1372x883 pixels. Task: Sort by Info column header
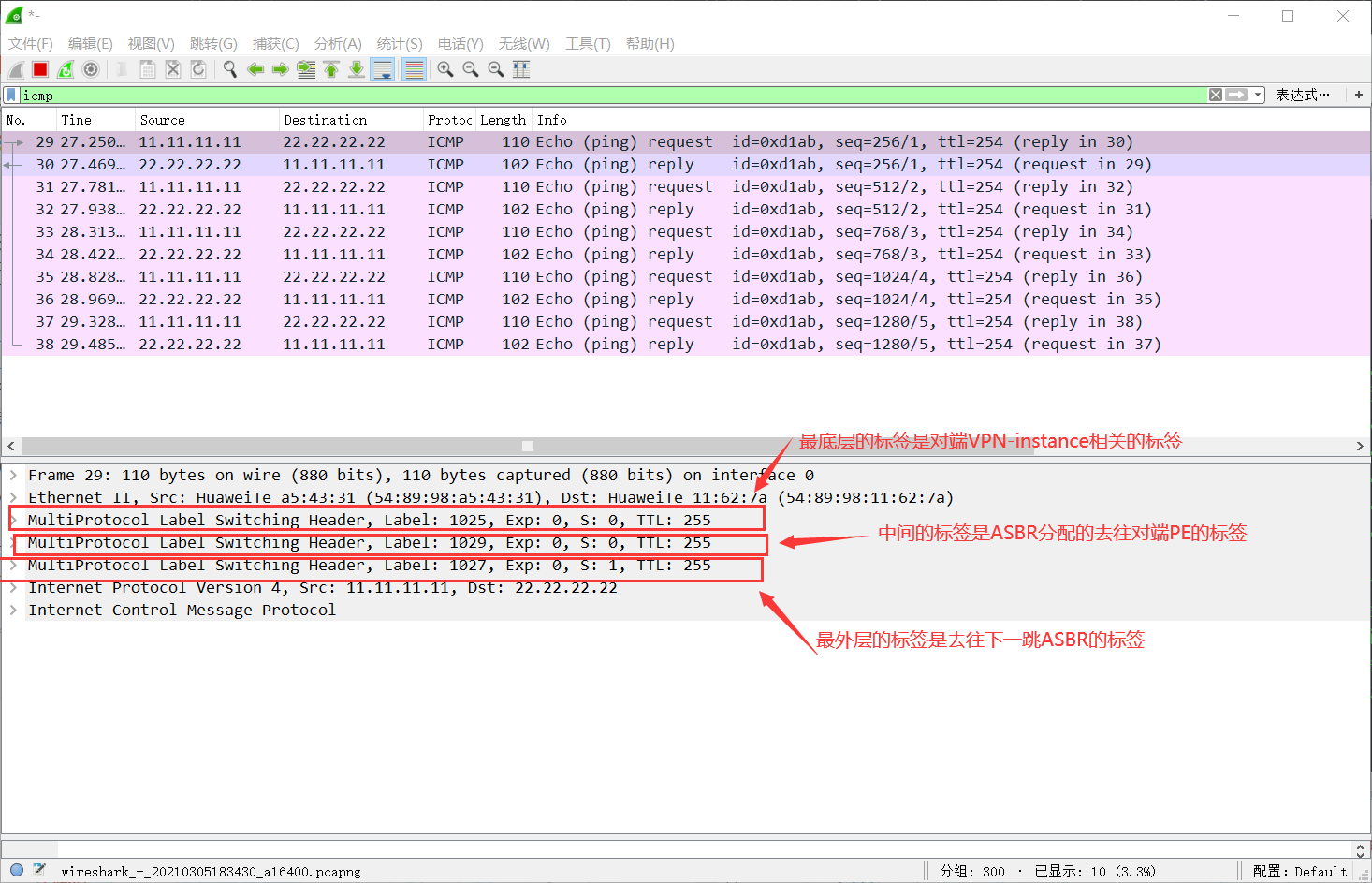tap(950, 120)
